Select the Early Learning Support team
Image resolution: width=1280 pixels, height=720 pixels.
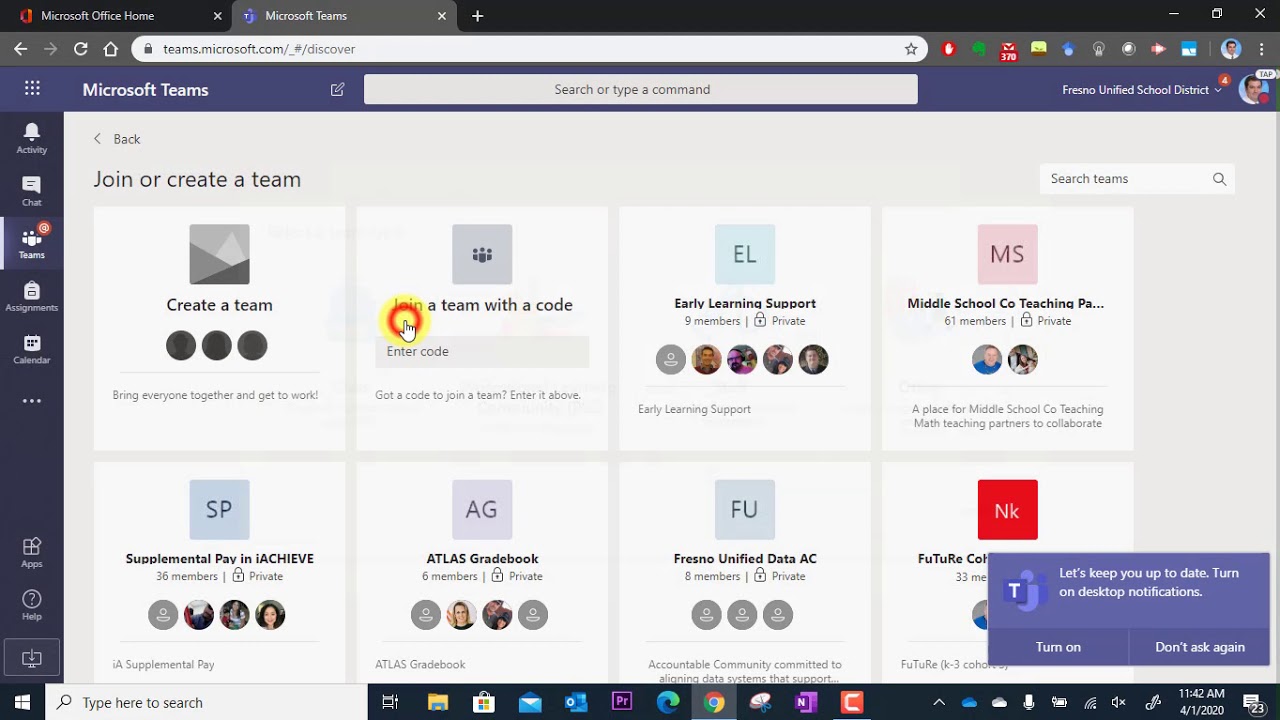[745, 329]
